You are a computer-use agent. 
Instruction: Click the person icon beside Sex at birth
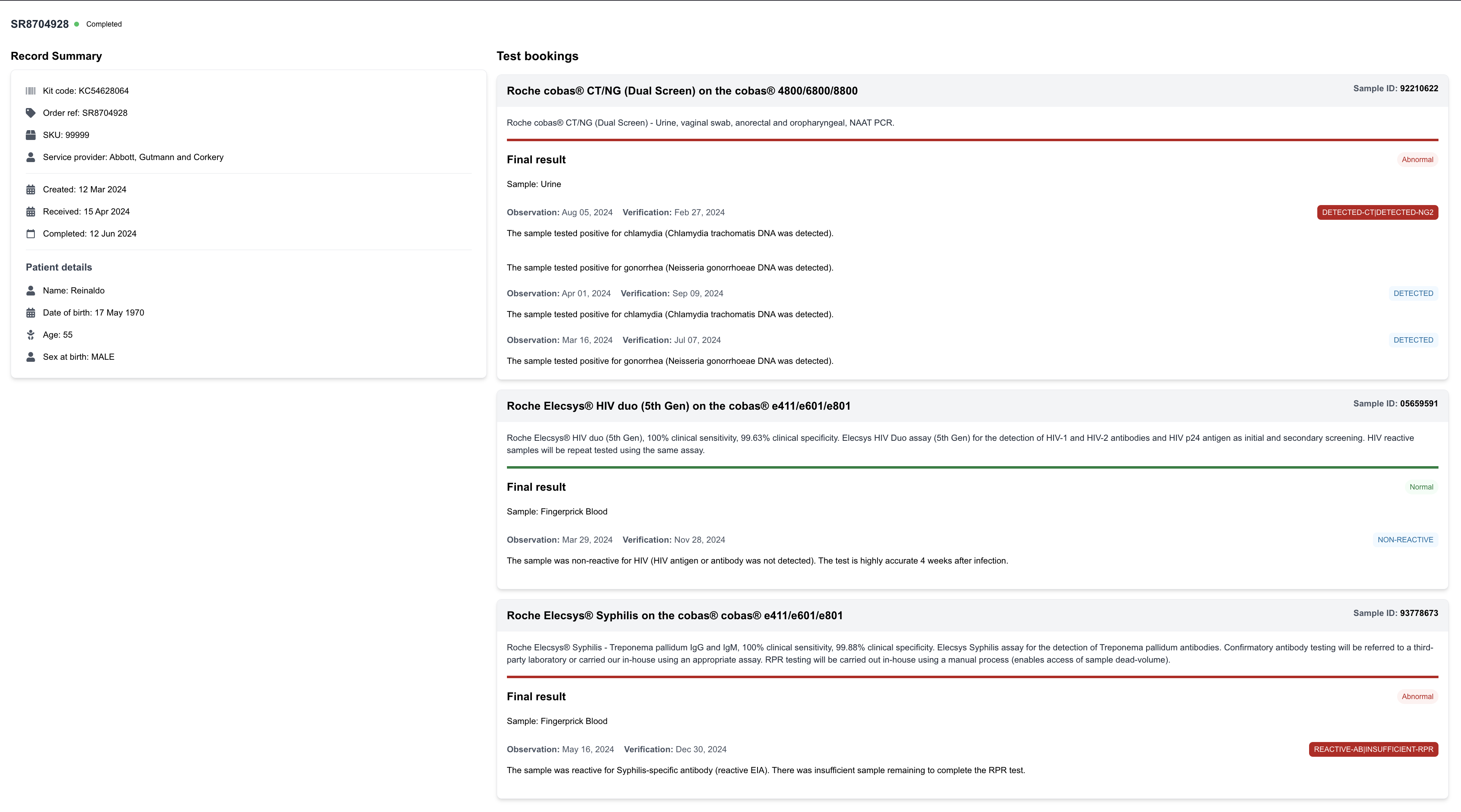(31, 356)
